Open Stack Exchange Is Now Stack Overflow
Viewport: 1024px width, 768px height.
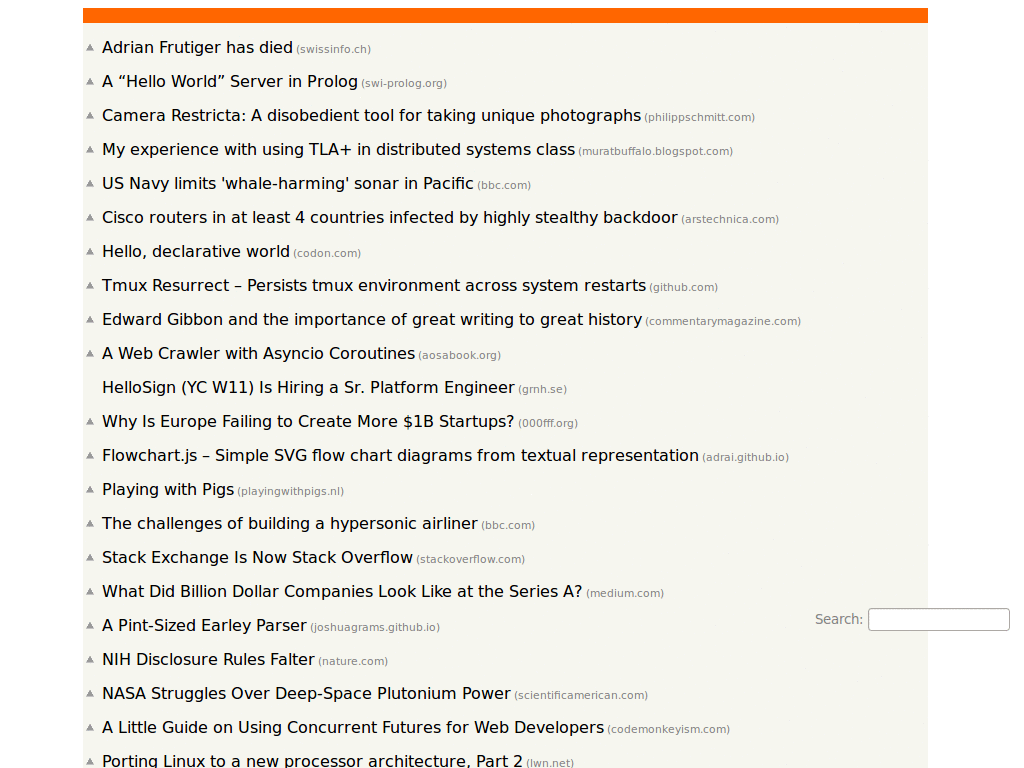pyautogui.click(x=257, y=557)
